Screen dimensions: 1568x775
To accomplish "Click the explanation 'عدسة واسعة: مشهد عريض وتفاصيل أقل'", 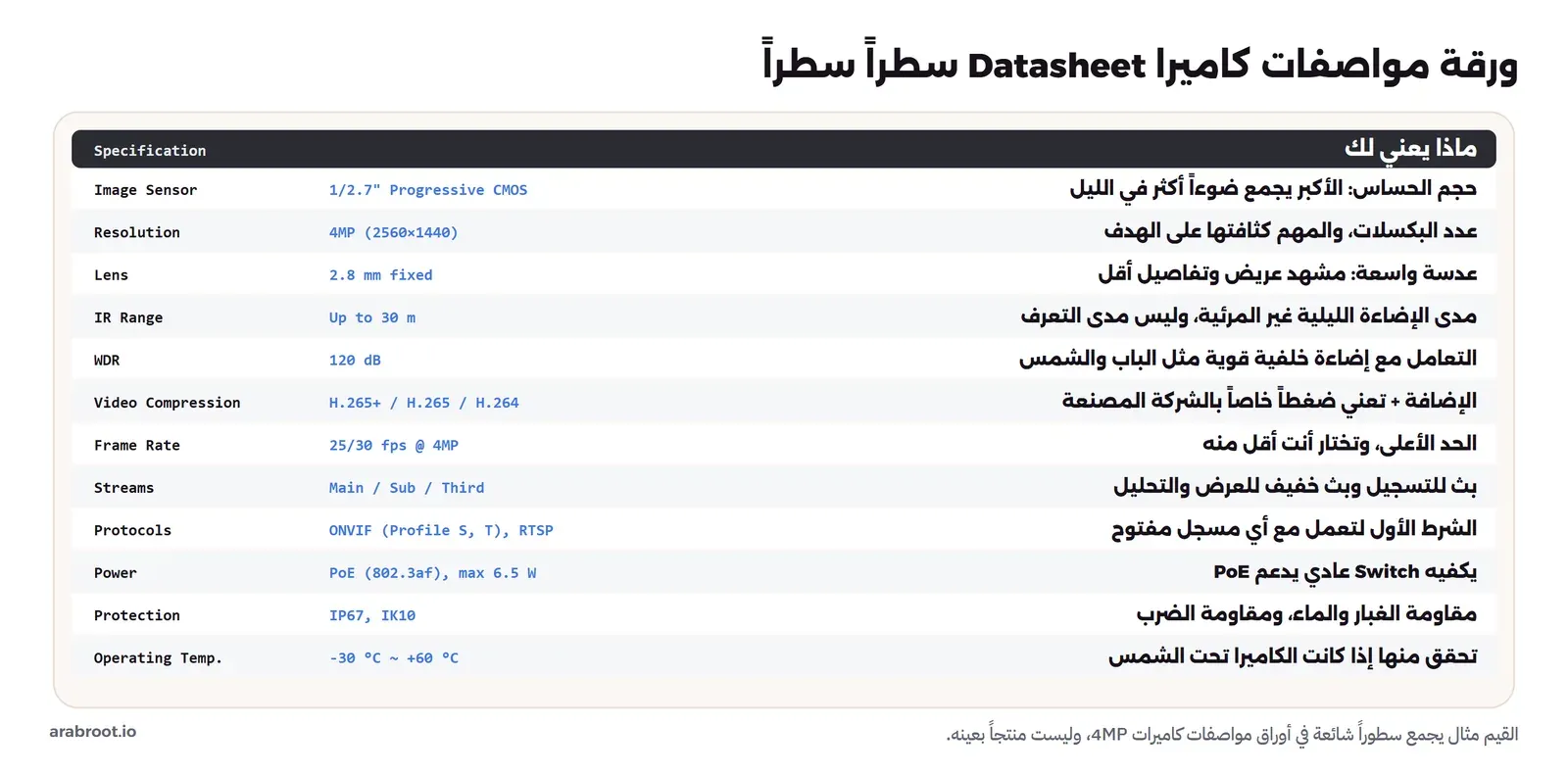I will click(1288, 273).
